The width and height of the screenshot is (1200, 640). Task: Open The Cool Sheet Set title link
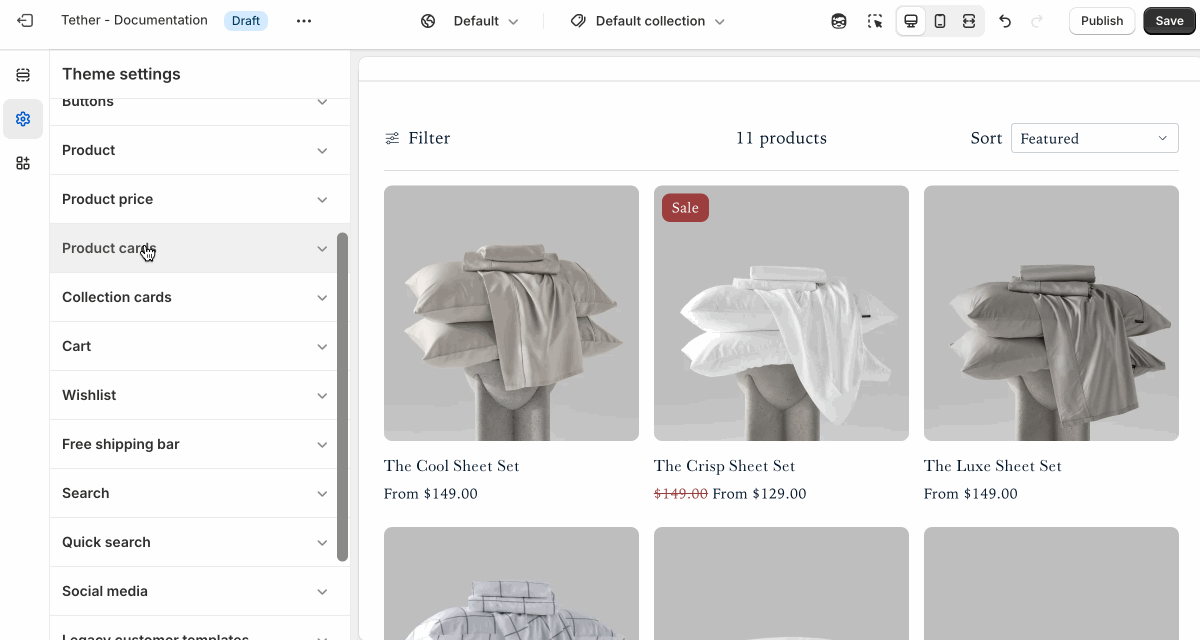451,466
